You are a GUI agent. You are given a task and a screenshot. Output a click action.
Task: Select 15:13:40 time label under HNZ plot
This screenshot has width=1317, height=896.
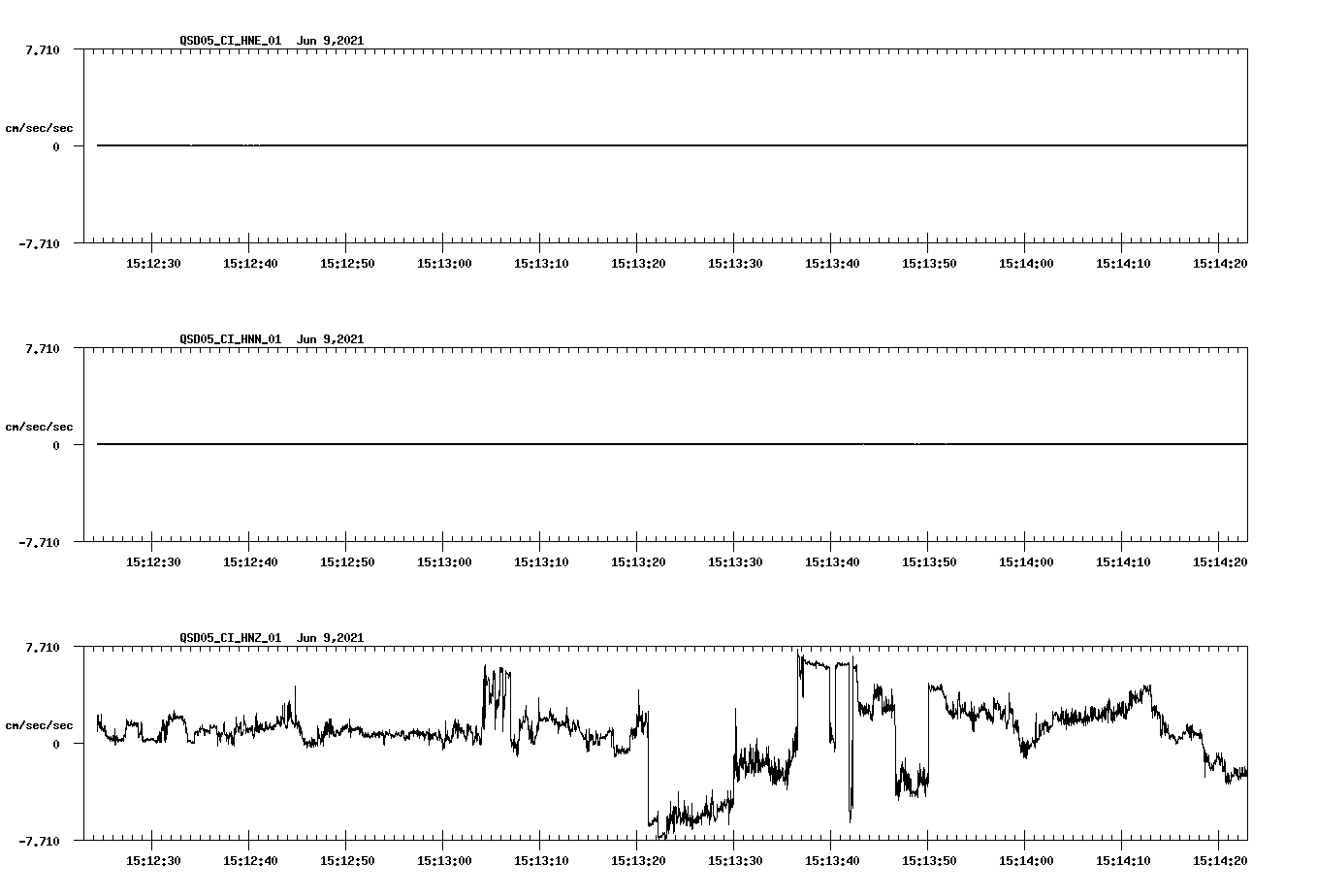point(832,861)
